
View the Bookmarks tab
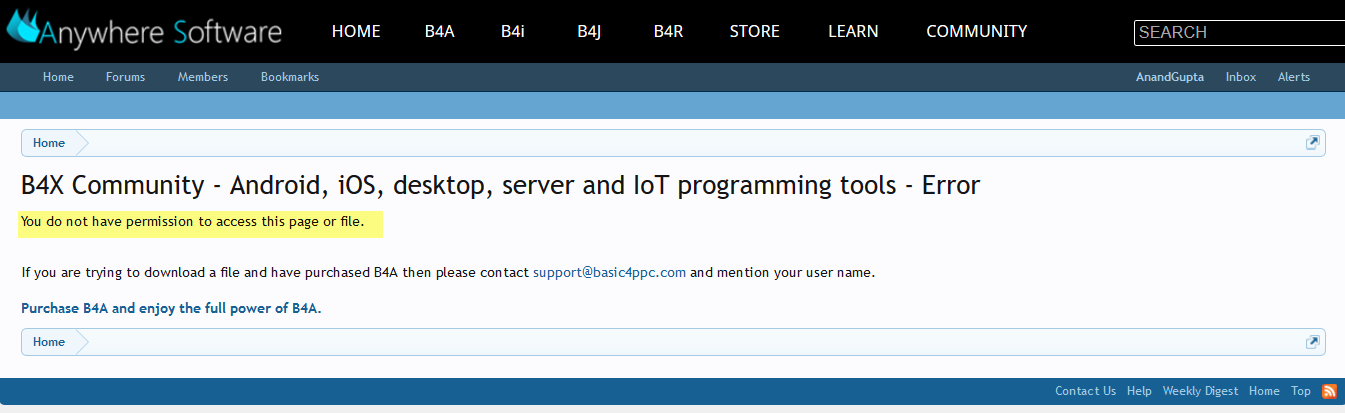290,77
